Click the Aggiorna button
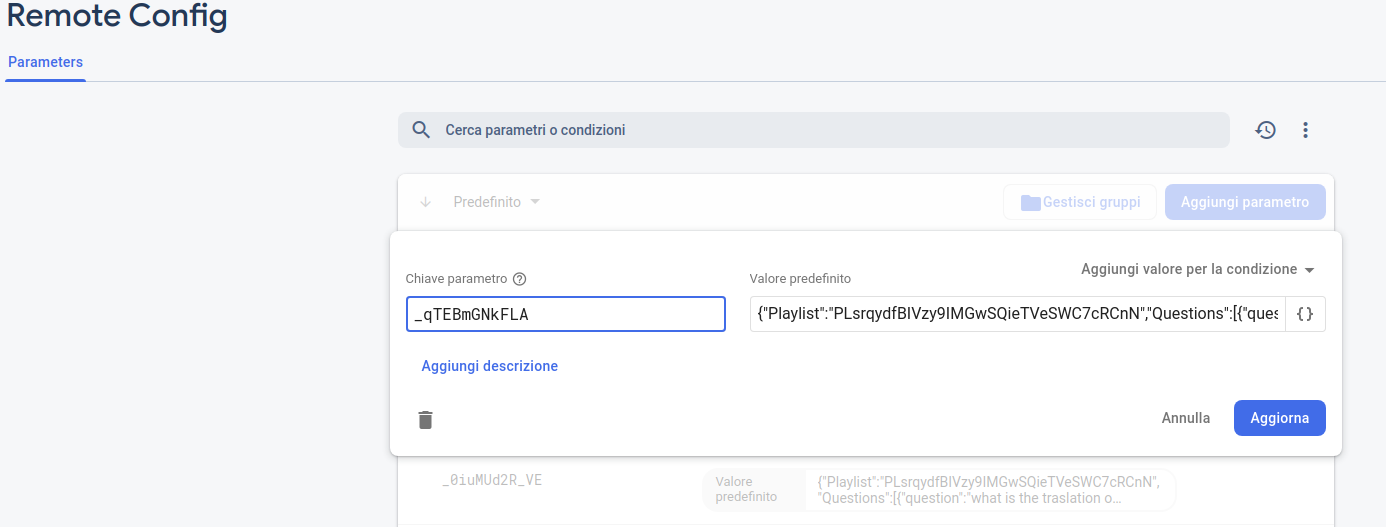Screen dimensions: 1386x527 [1279, 418]
